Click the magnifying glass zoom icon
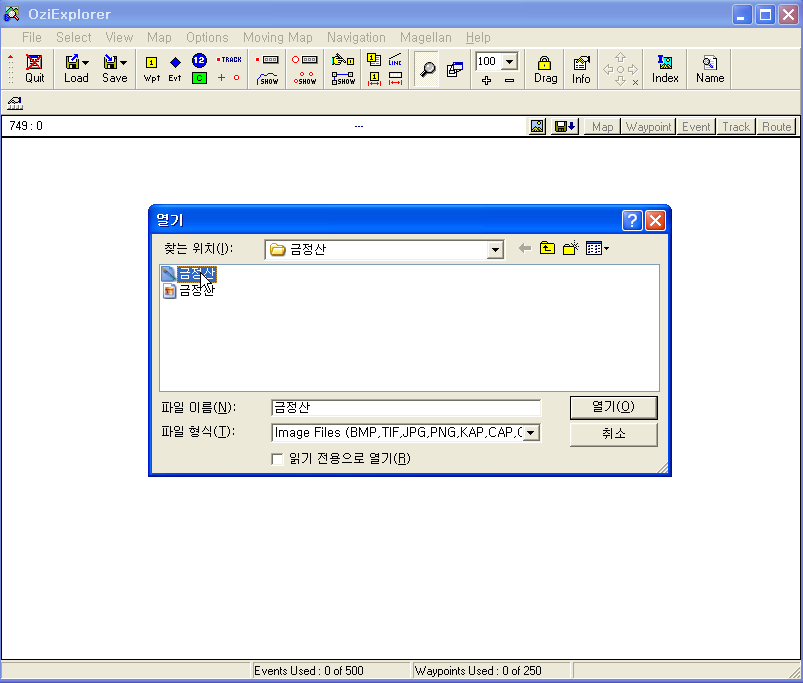Image resolution: width=803 pixels, height=683 pixels. pyautogui.click(x=427, y=69)
